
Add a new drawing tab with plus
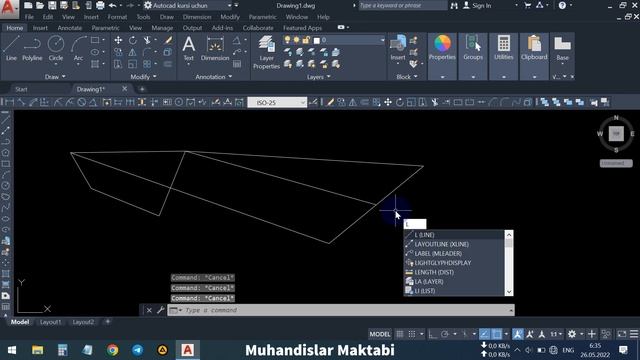coord(142,89)
